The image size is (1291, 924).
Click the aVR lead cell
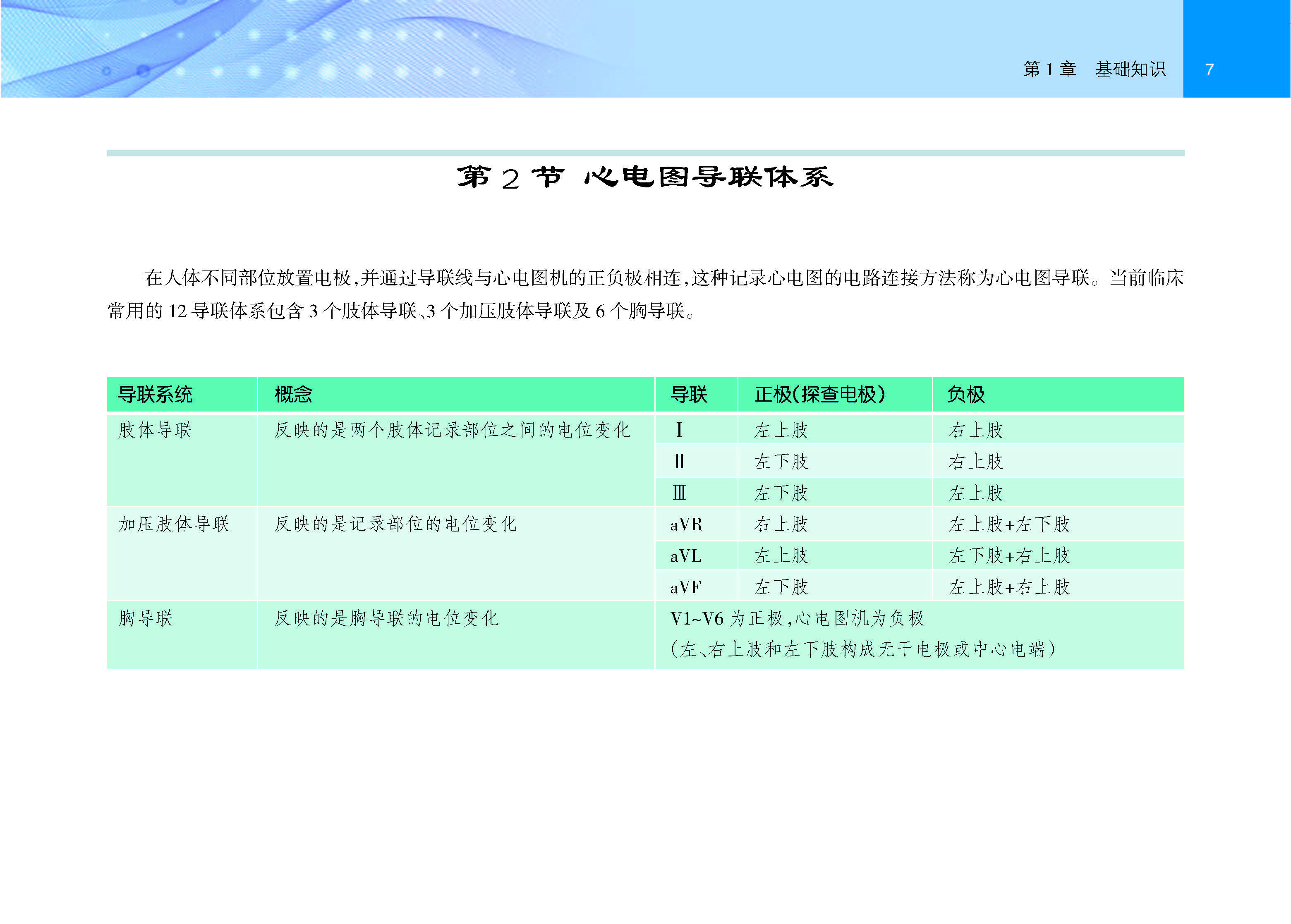click(686, 524)
